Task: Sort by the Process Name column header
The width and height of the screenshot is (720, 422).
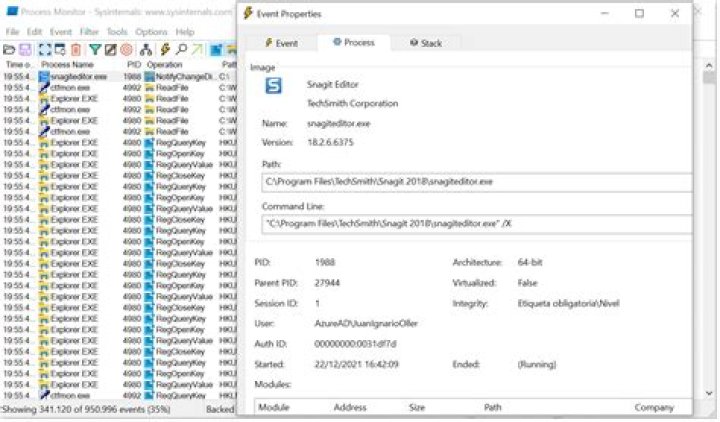Action: (x=68, y=65)
